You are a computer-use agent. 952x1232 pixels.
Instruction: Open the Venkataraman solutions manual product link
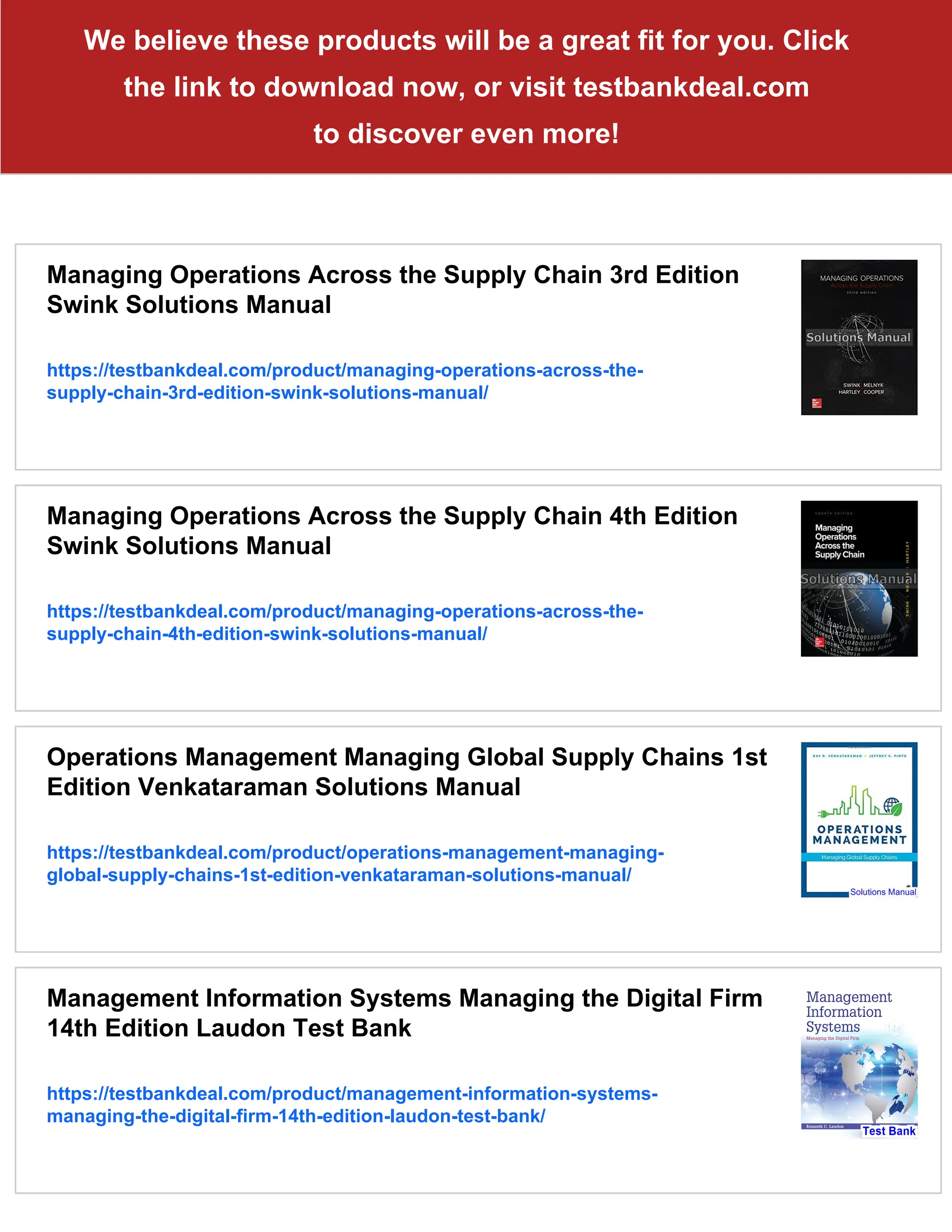[355, 863]
